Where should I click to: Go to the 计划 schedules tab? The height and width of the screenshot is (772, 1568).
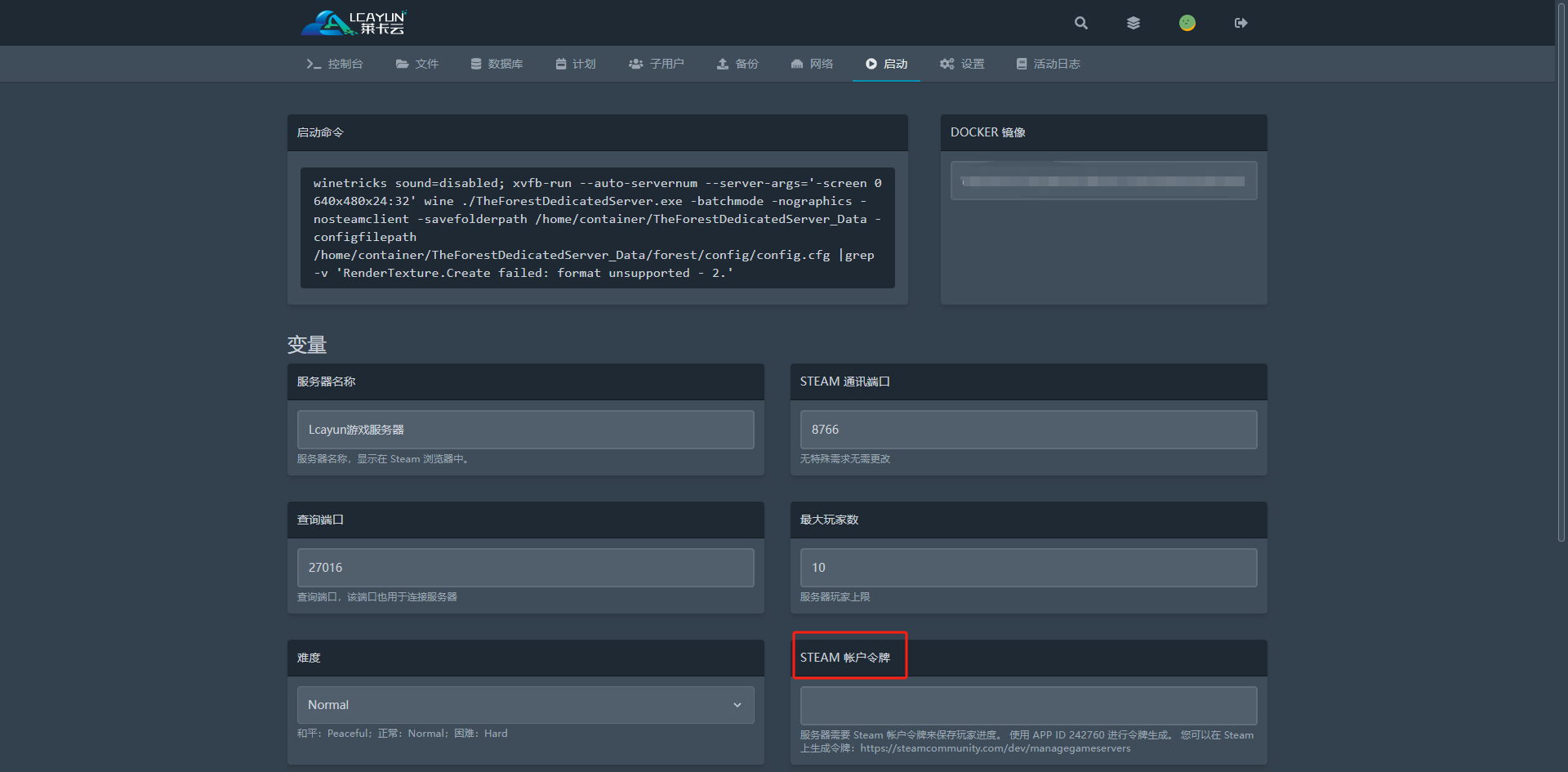[x=576, y=64]
